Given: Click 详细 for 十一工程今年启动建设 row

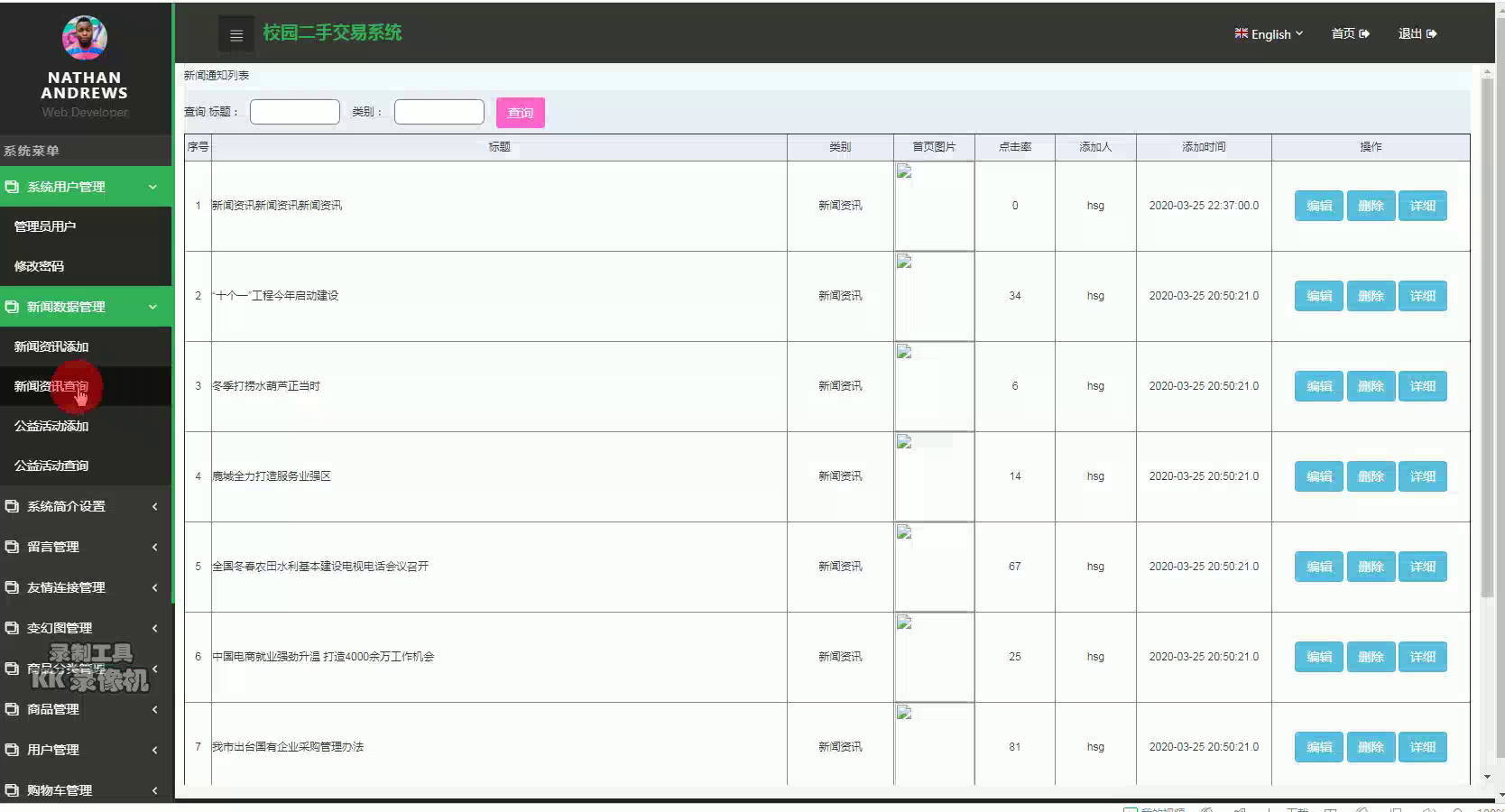Looking at the screenshot, I should 1423,296.
